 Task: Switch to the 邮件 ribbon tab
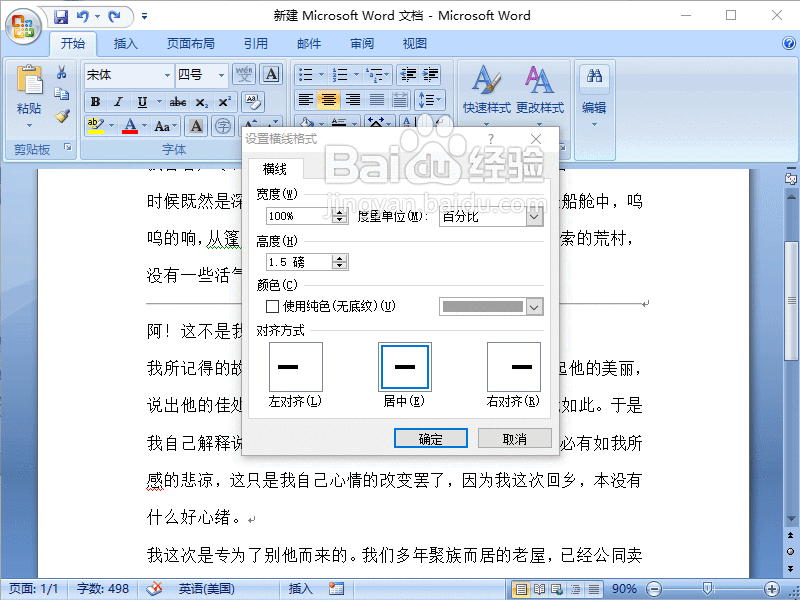click(x=309, y=44)
